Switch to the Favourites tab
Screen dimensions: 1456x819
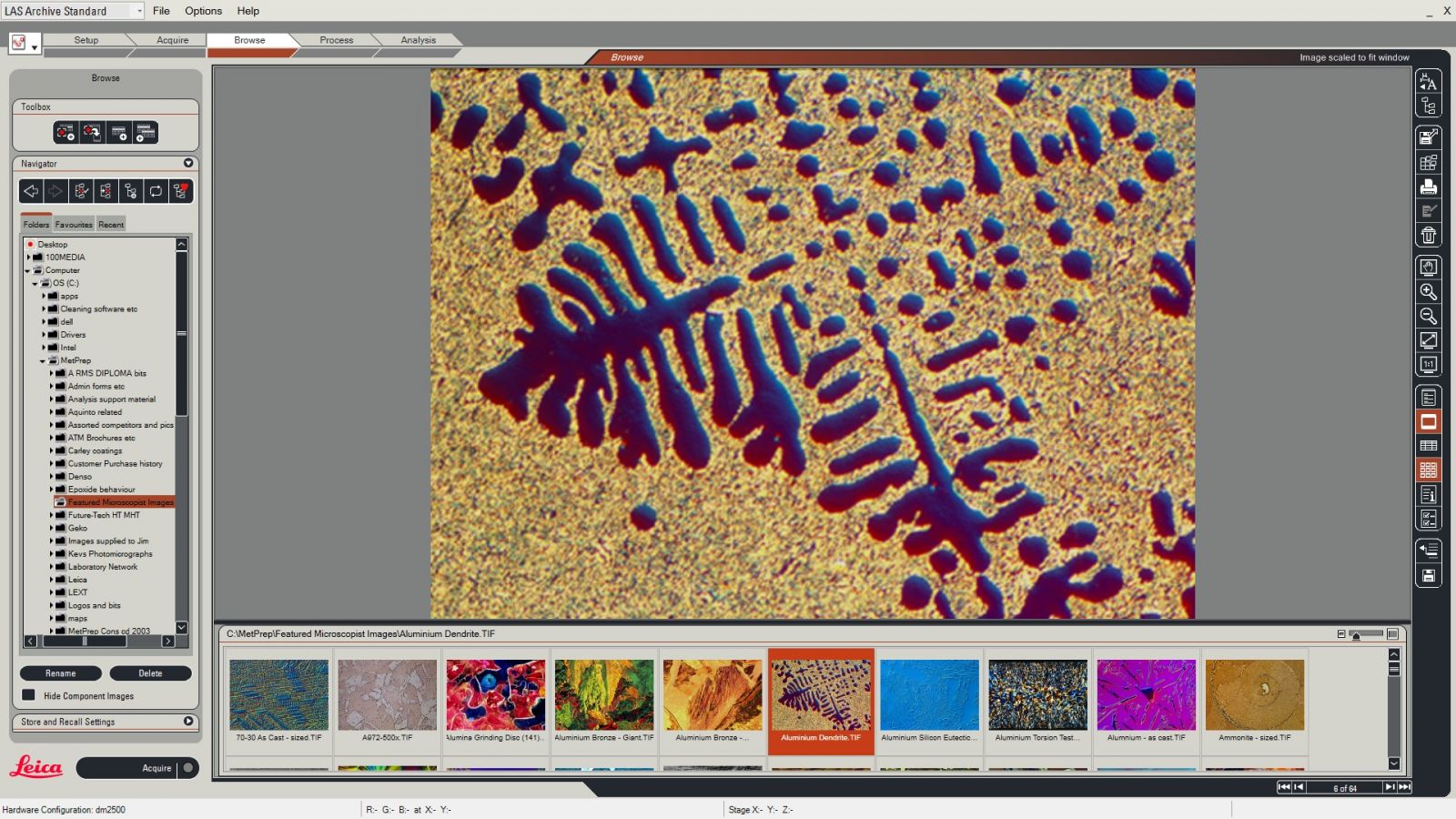(73, 224)
